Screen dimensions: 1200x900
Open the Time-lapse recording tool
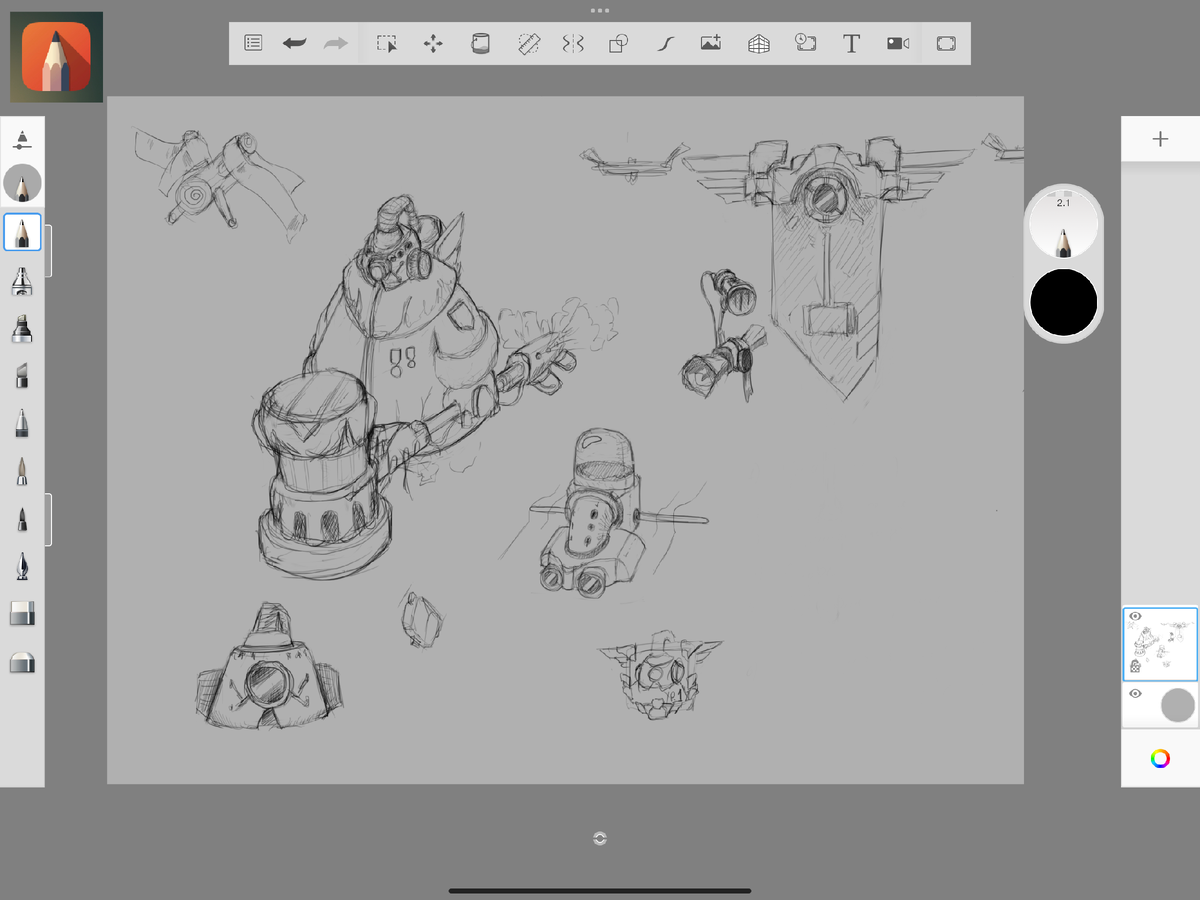tap(806, 43)
